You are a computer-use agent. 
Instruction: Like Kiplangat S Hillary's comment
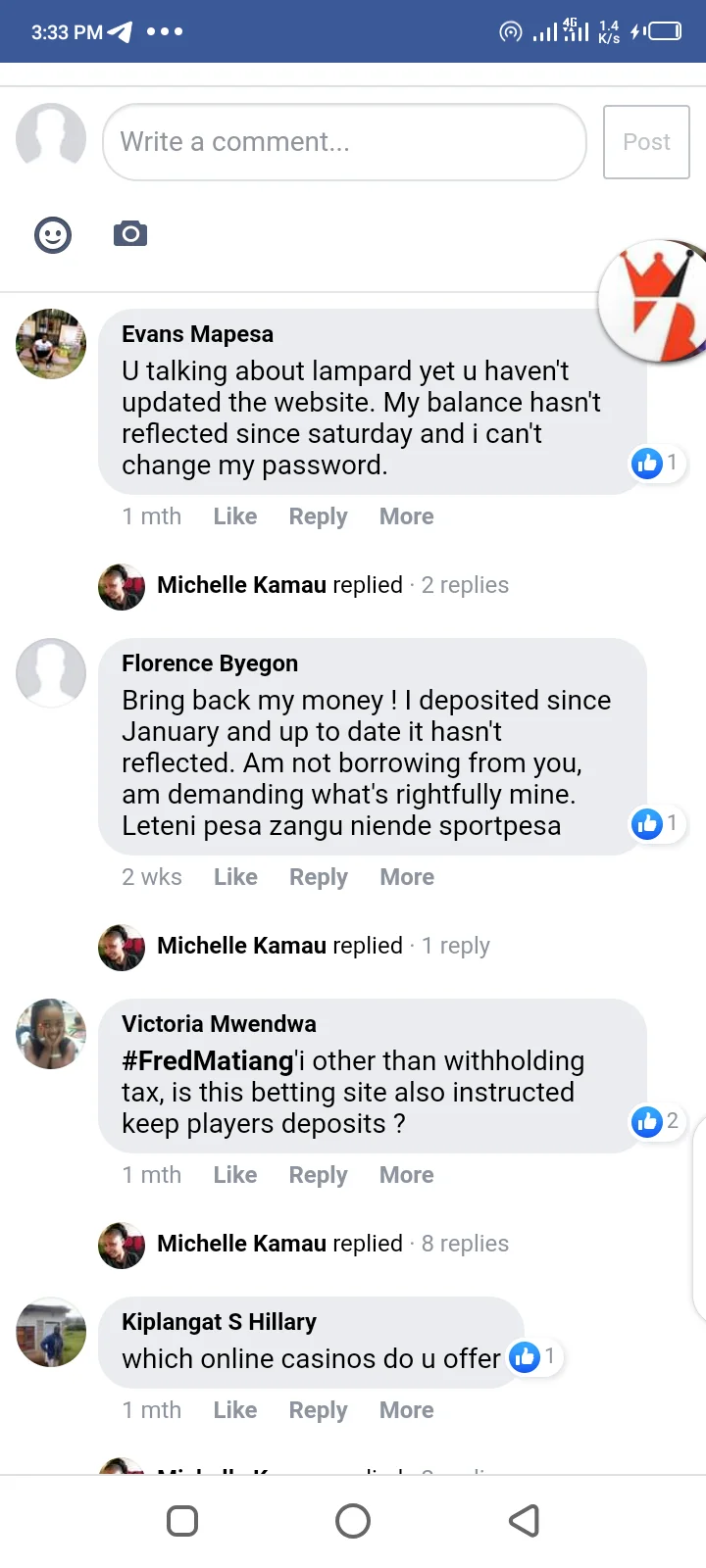tap(235, 1410)
